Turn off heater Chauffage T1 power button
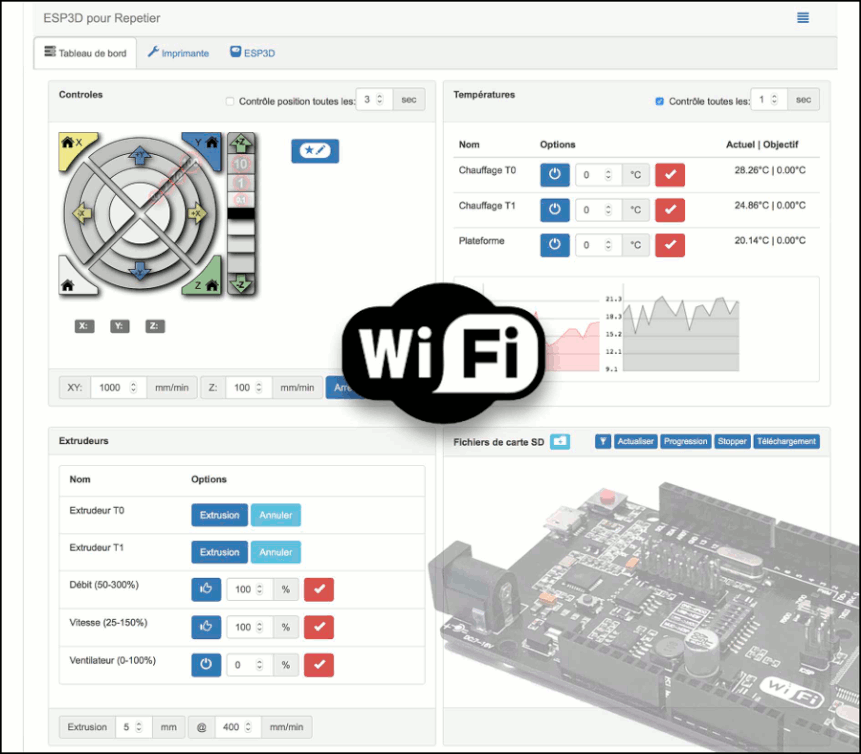861x754 pixels. click(555, 210)
